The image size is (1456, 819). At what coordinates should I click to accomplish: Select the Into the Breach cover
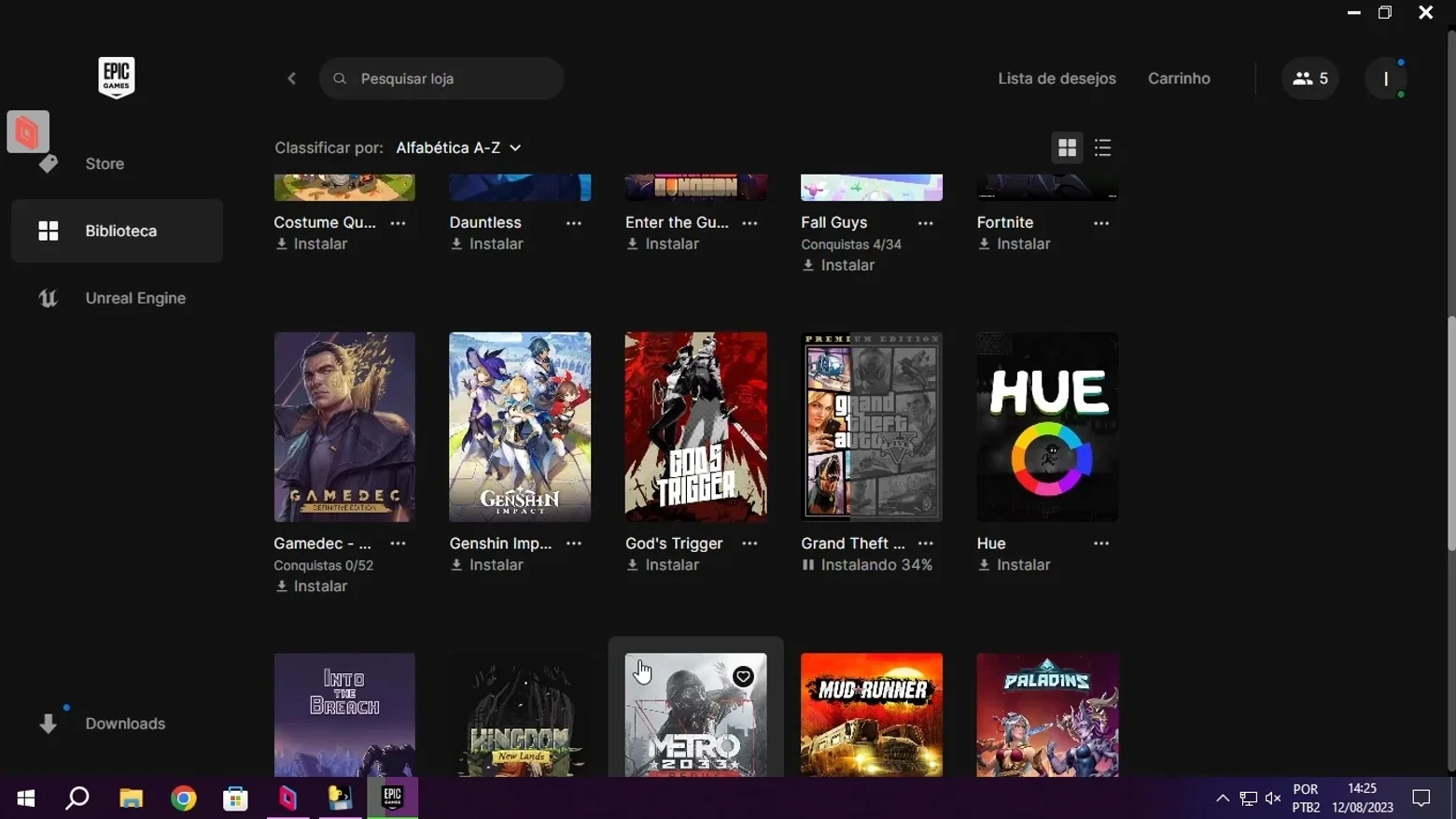pyautogui.click(x=344, y=714)
